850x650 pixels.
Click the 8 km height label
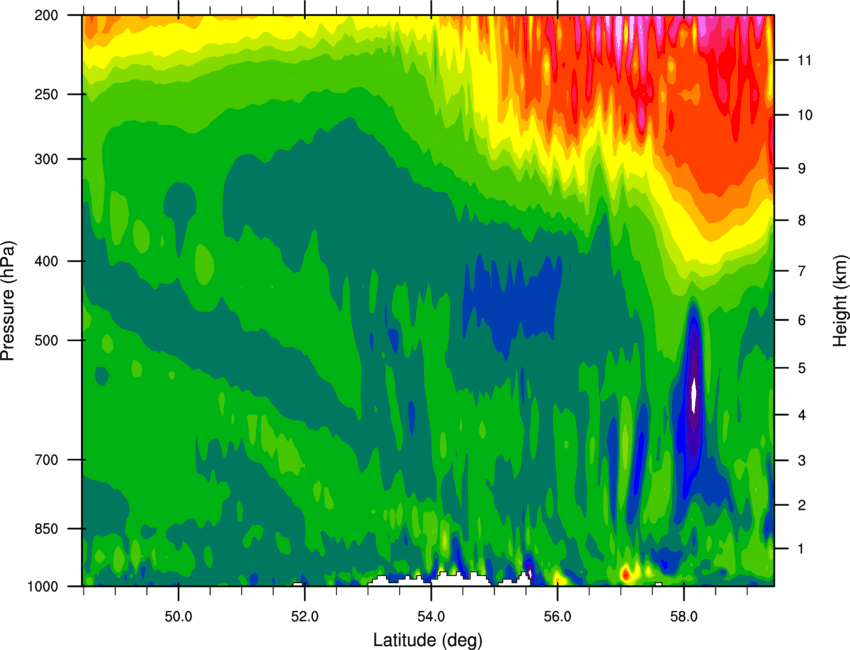tap(801, 220)
